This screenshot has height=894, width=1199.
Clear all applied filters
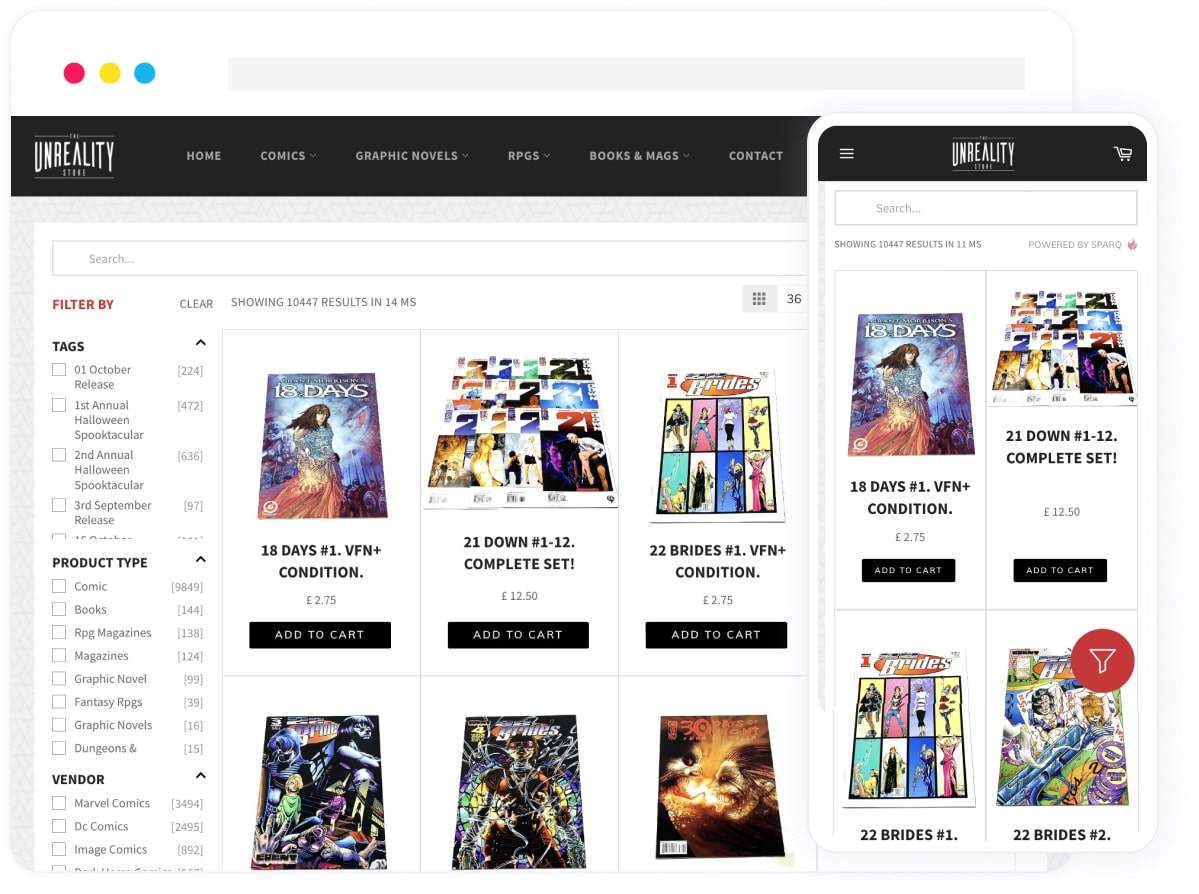click(x=196, y=304)
